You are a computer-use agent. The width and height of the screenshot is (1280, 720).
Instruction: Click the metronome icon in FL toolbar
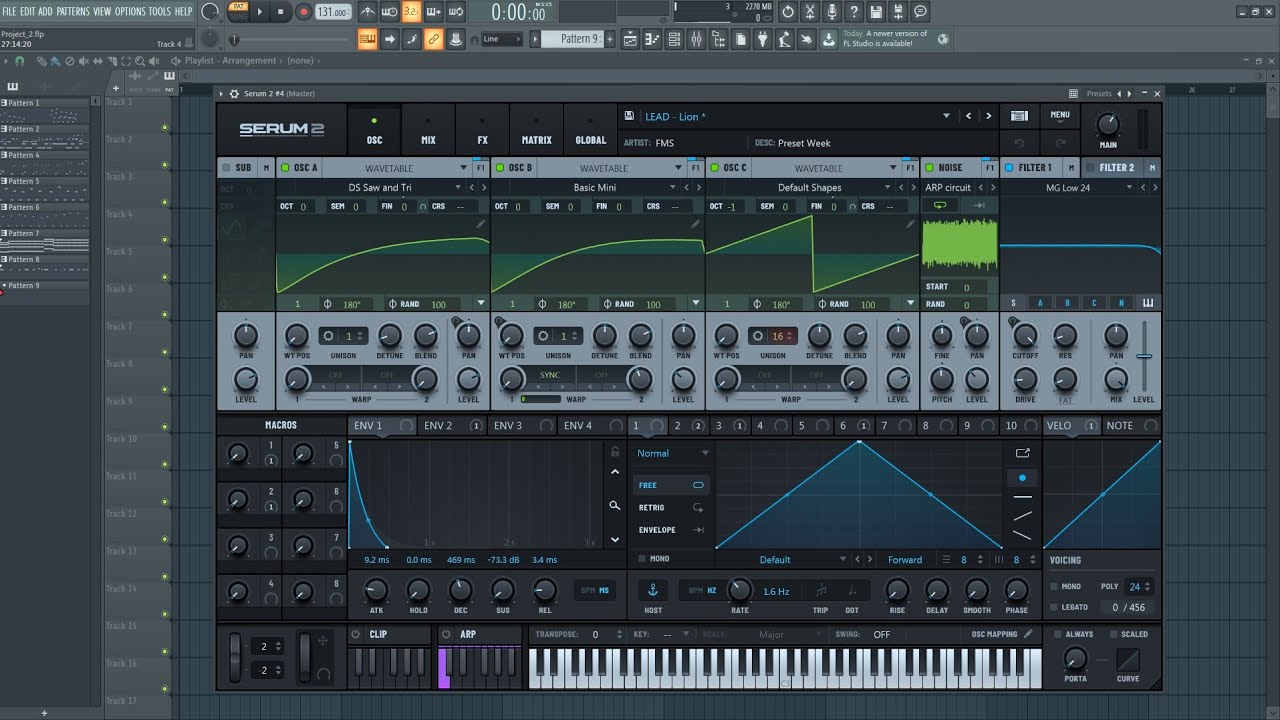[368, 12]
